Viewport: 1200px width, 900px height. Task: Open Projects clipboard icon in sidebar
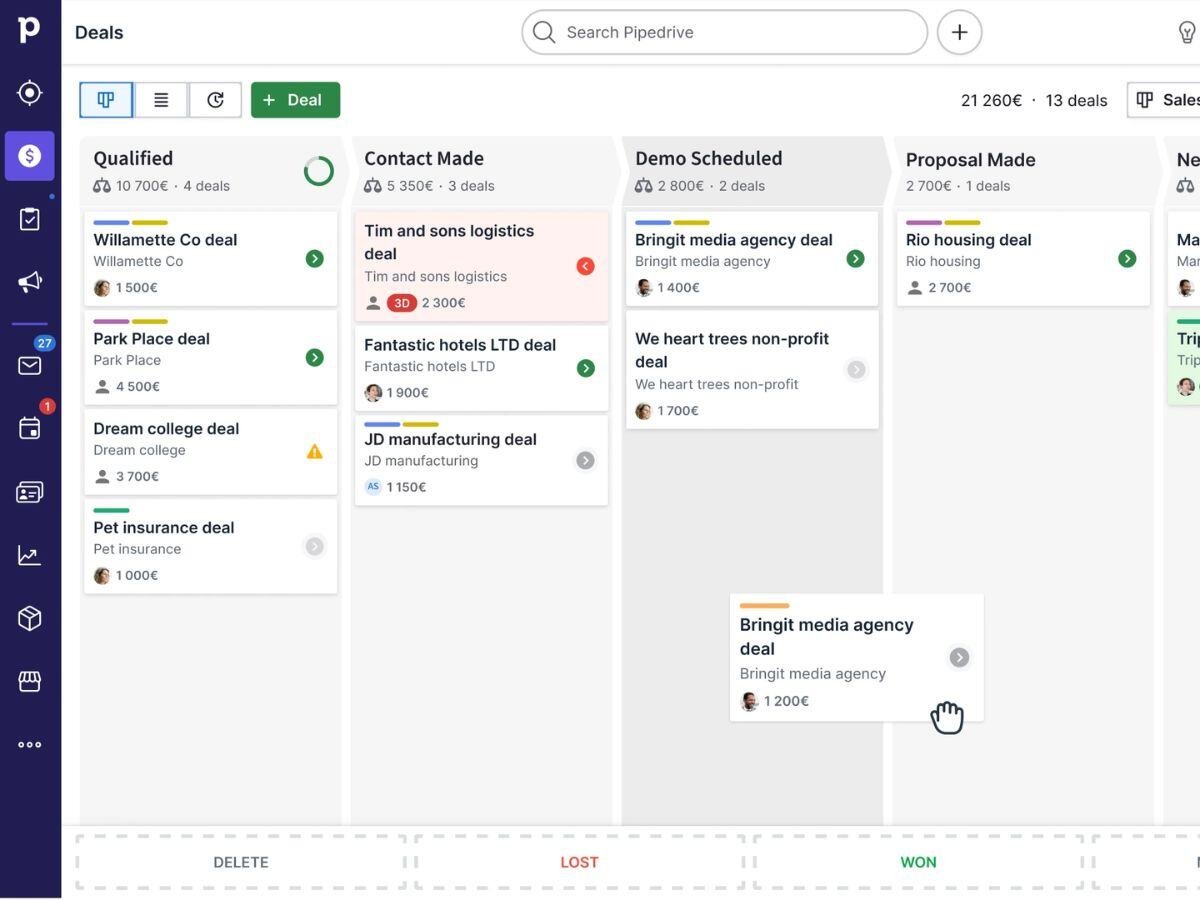30,219
